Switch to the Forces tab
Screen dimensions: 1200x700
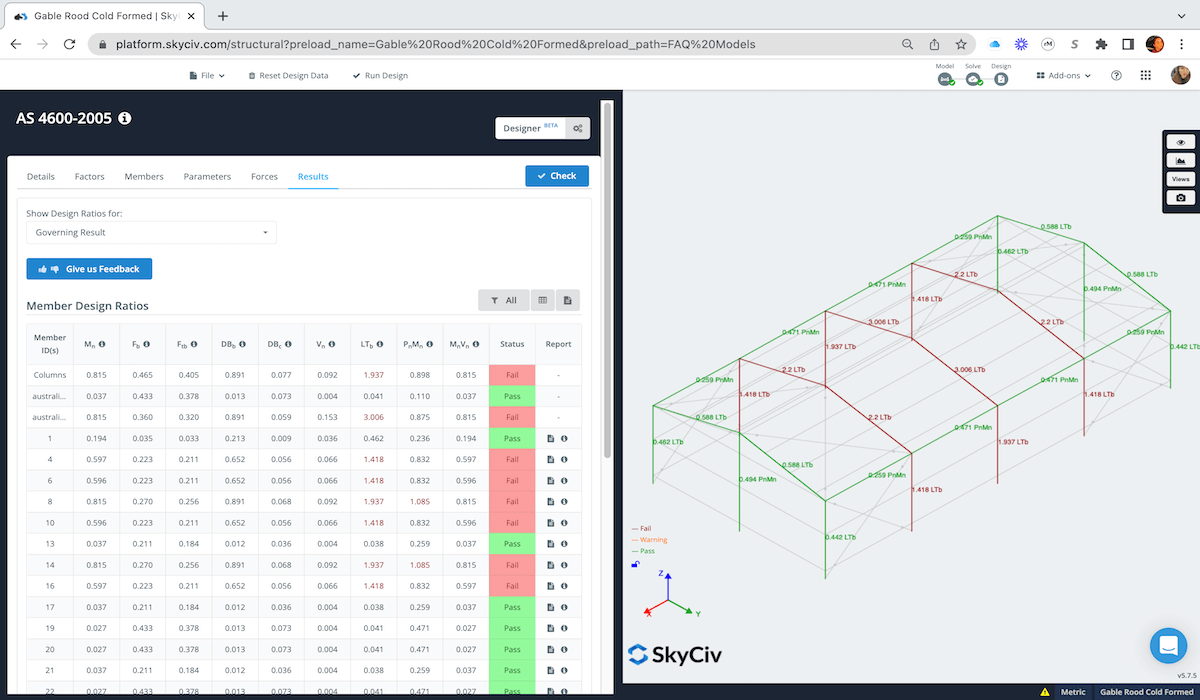click(x=264, y=176)
